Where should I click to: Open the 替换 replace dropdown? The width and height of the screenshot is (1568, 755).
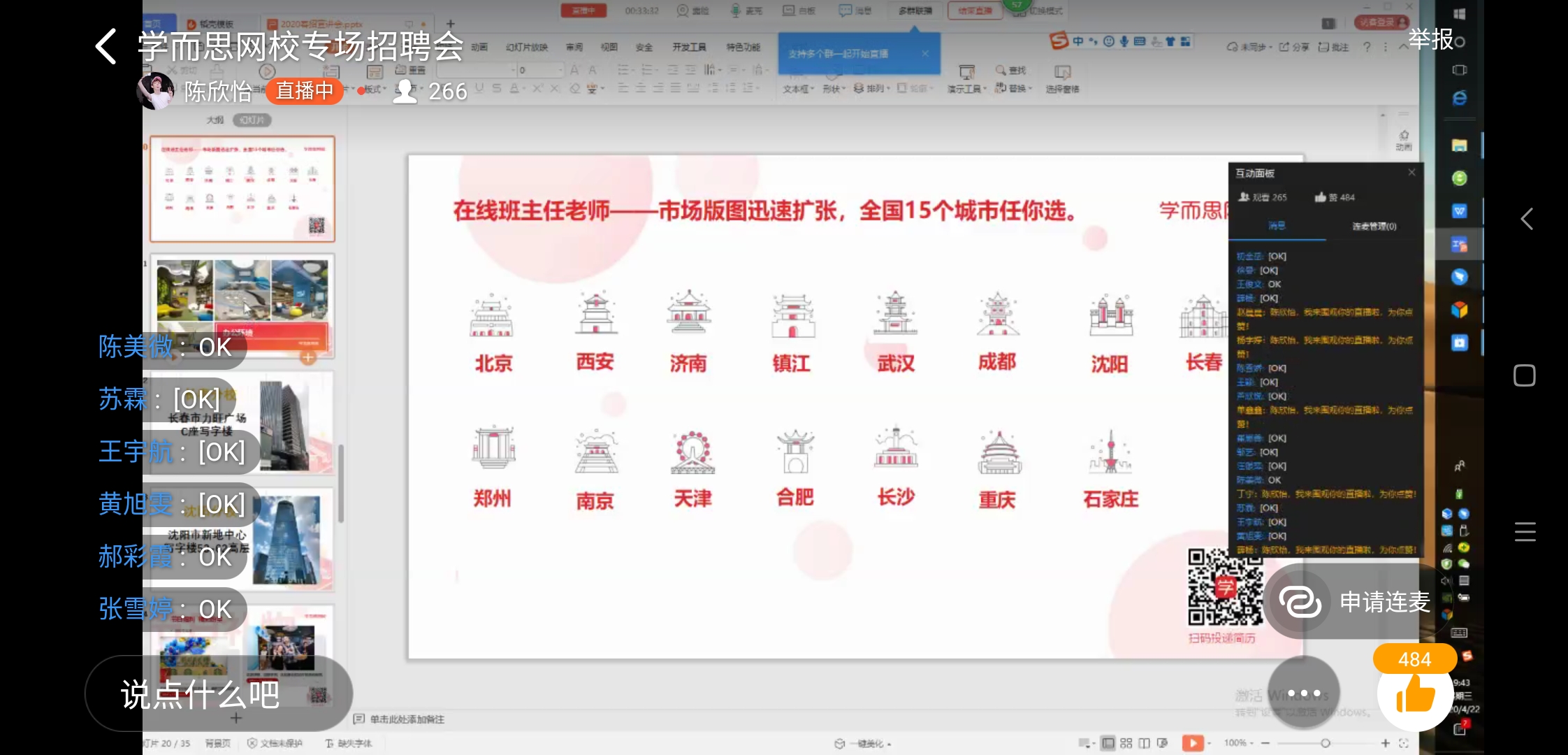[1013, 88]
